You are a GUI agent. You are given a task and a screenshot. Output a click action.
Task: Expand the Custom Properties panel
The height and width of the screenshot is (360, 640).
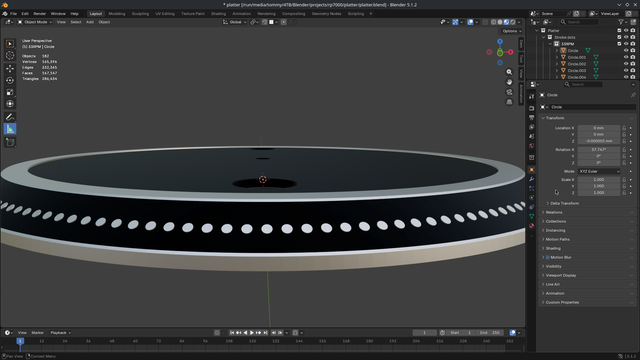pyautogui.click(x=586, y=302)
